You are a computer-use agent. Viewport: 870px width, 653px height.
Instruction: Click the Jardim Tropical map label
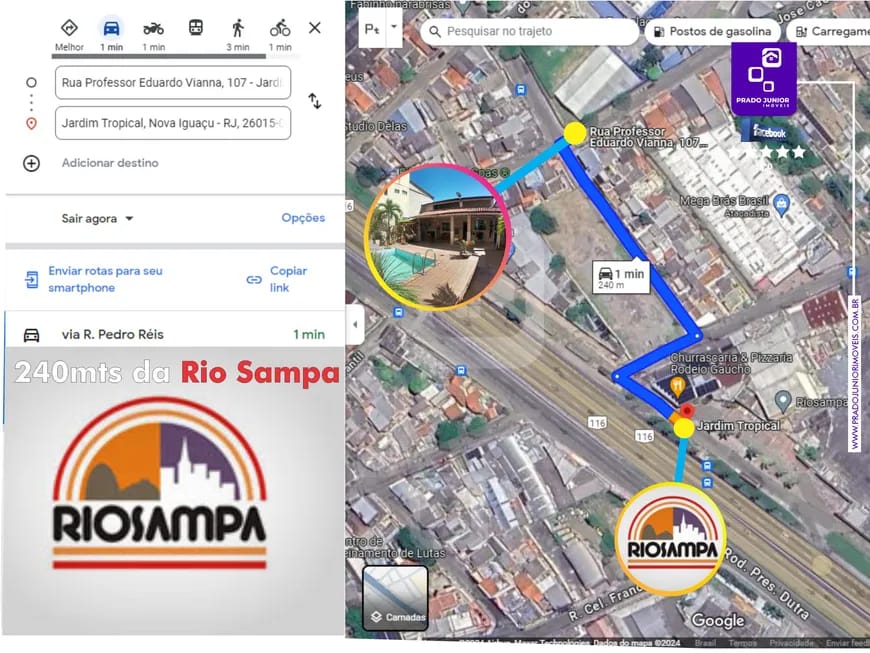click(738, 426)
